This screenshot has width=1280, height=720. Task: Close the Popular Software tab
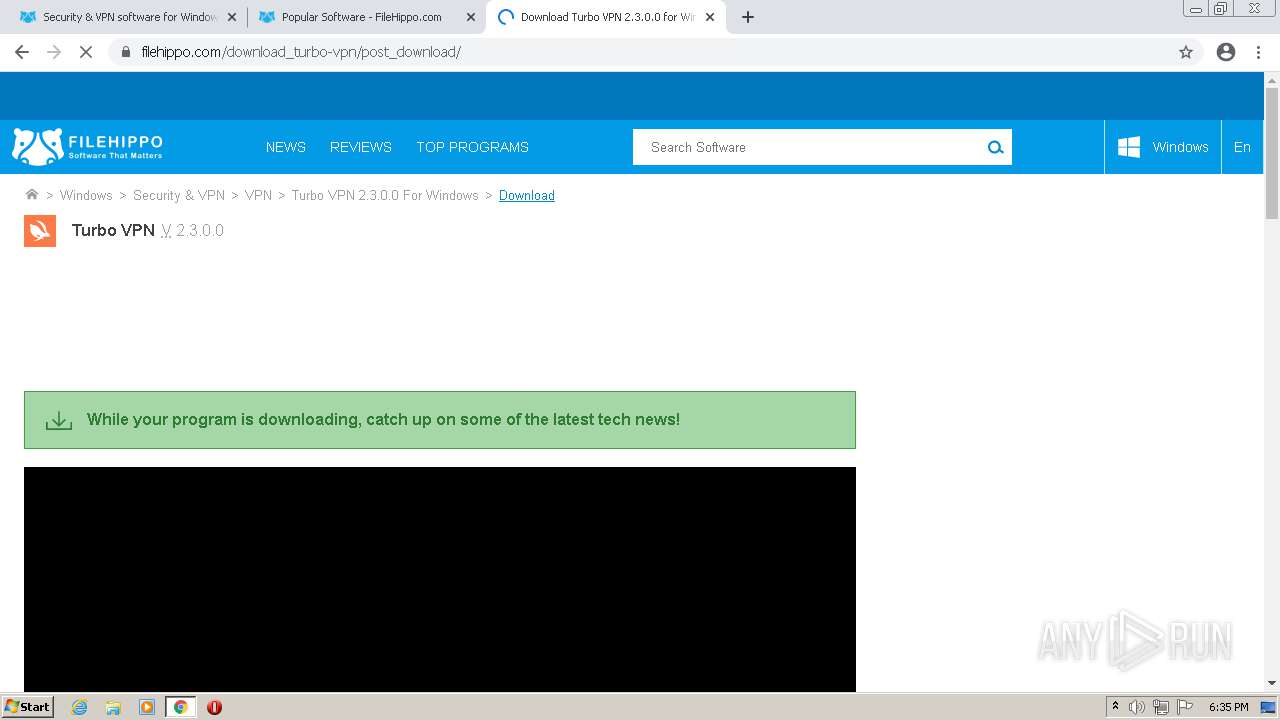[x=471, y=17]
